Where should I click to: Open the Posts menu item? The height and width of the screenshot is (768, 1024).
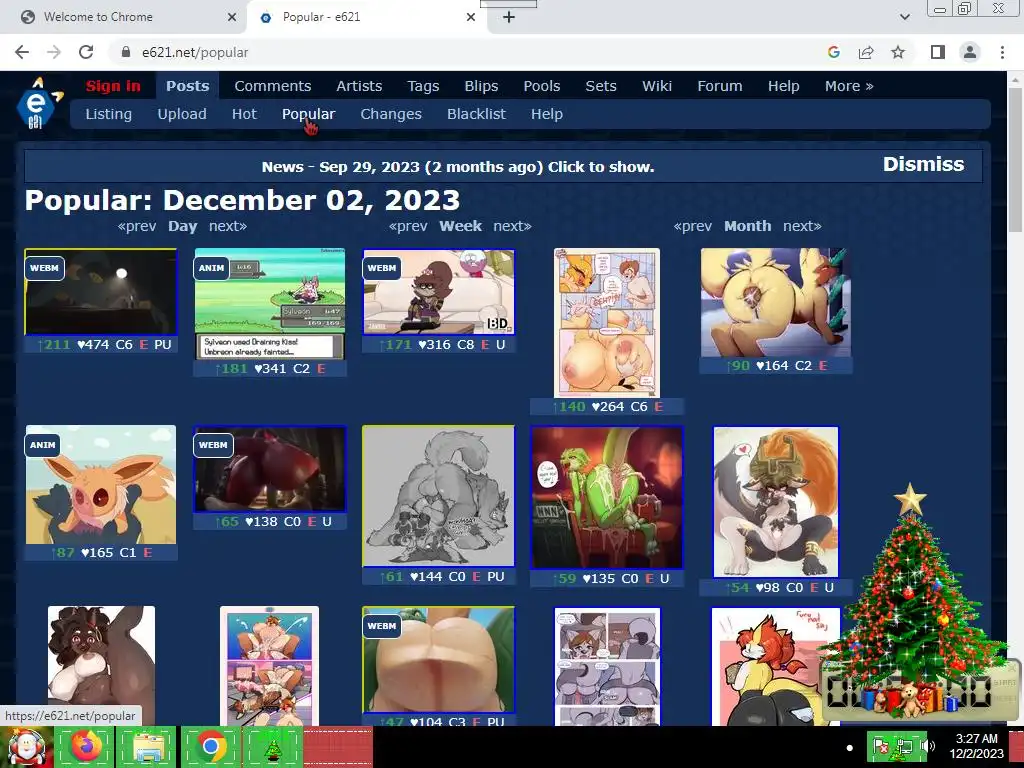tap(187, 86)
